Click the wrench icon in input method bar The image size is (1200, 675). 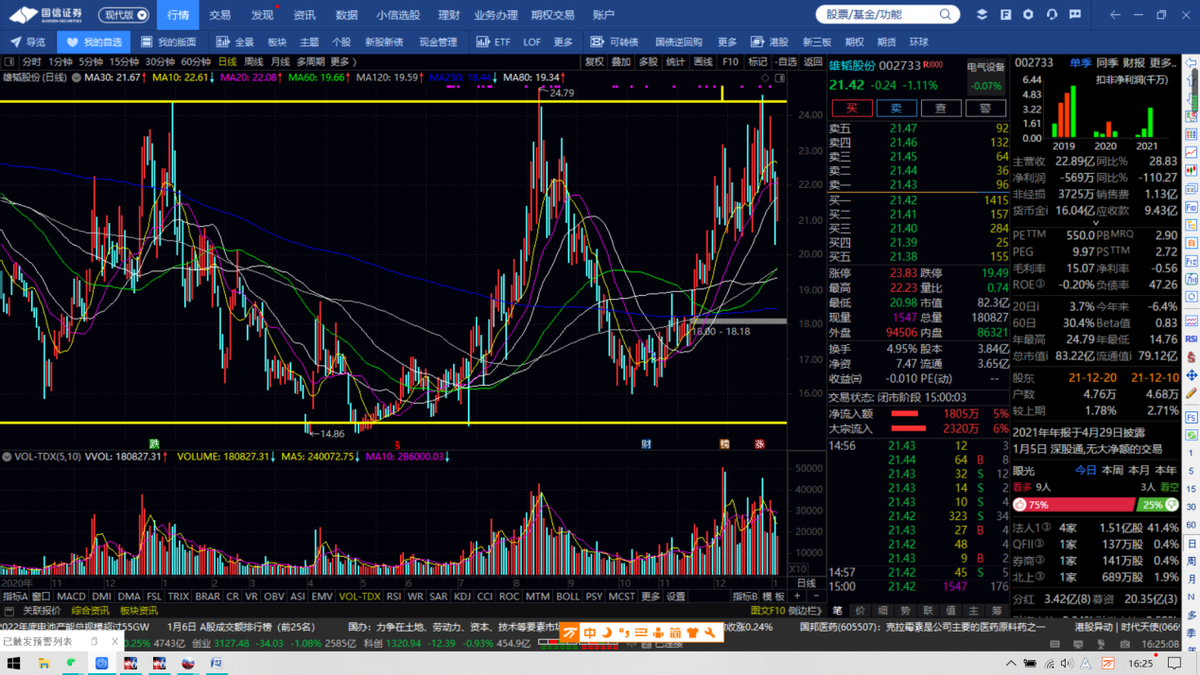(x=711, y=633)
